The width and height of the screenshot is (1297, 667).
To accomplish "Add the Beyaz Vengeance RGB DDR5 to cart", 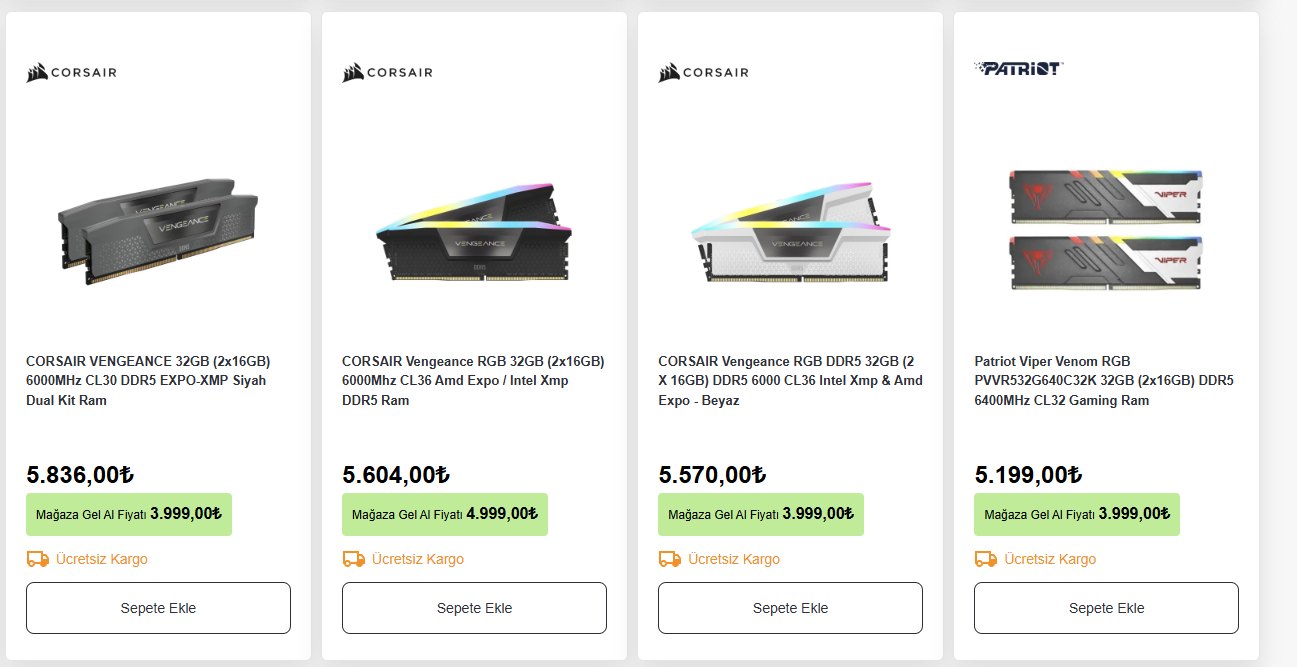I will (790, 608).
